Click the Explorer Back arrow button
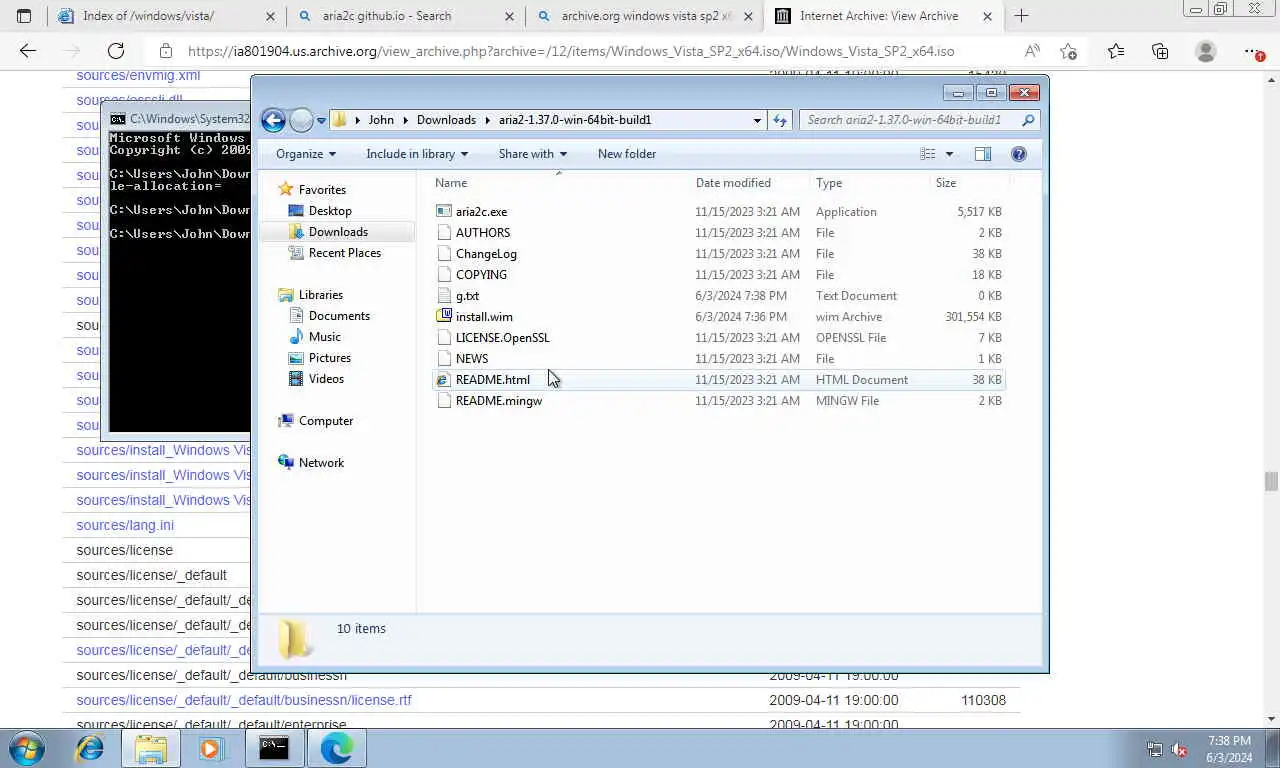Image resolution: width=1280 pixels, height=768 pixels. [x=273, y=120]
